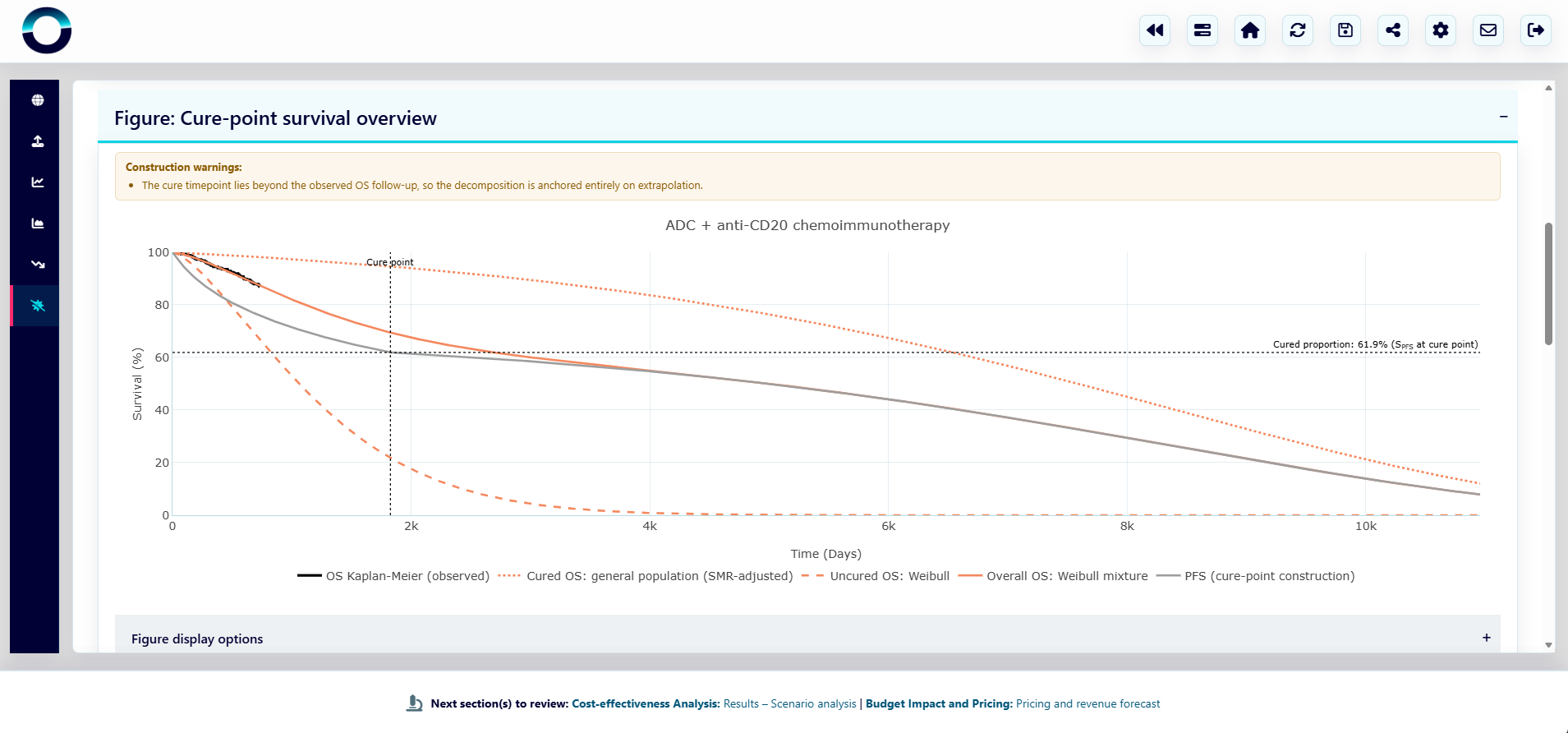Open Pricing and revenue forecast link
This screenshot has width=1568, height=733.
(1087, 704)
